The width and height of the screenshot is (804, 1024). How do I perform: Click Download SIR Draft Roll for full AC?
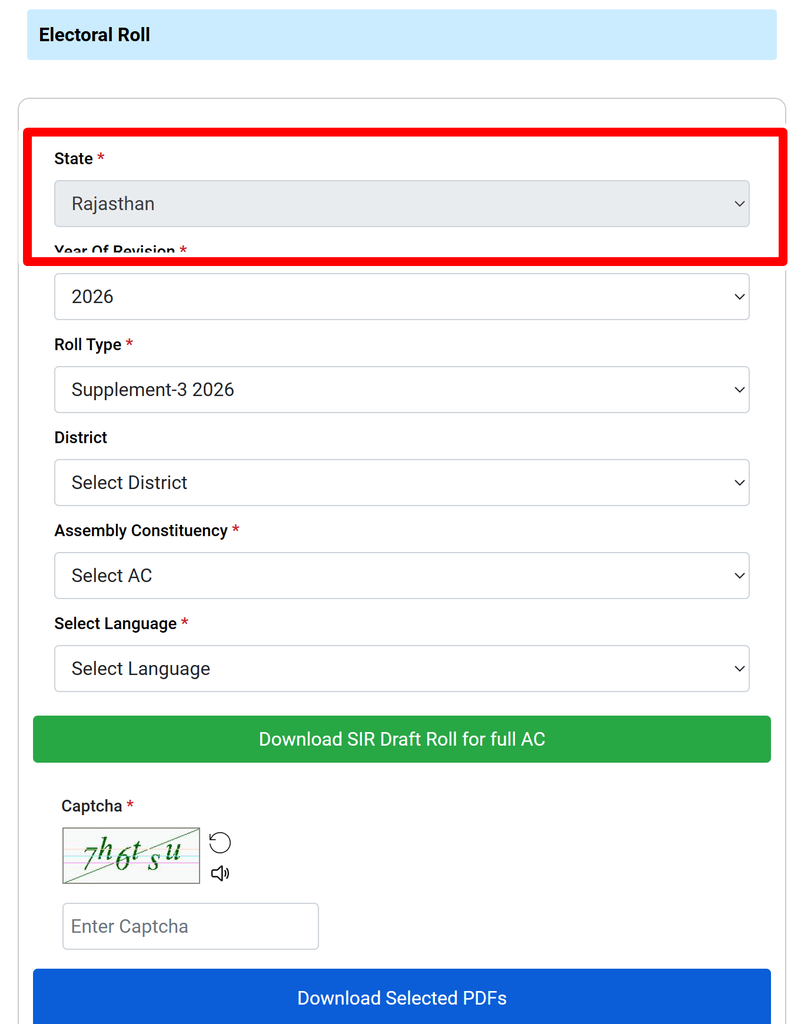coord(402,739)
